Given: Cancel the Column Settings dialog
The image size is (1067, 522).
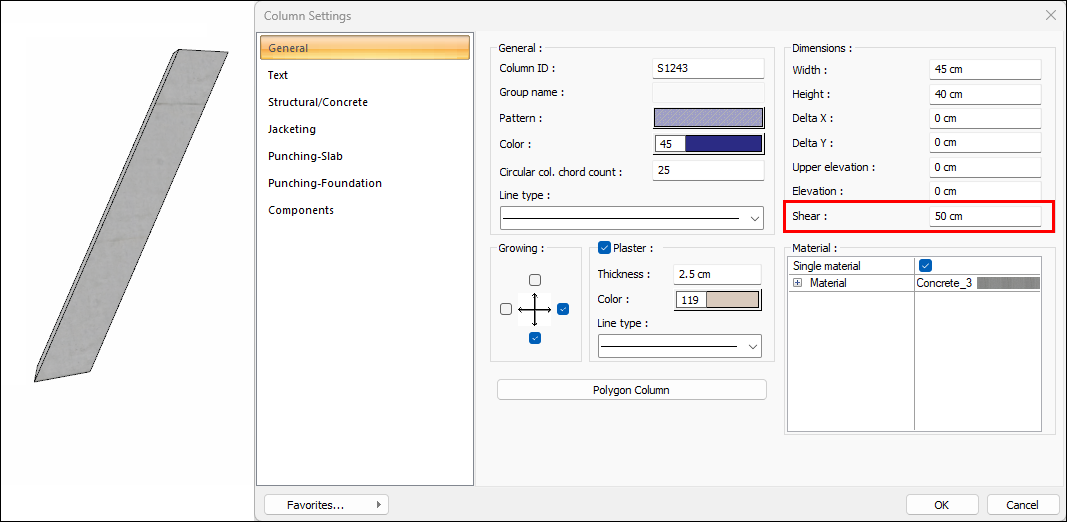Looking at the screenshot, I should (1022, 505).
